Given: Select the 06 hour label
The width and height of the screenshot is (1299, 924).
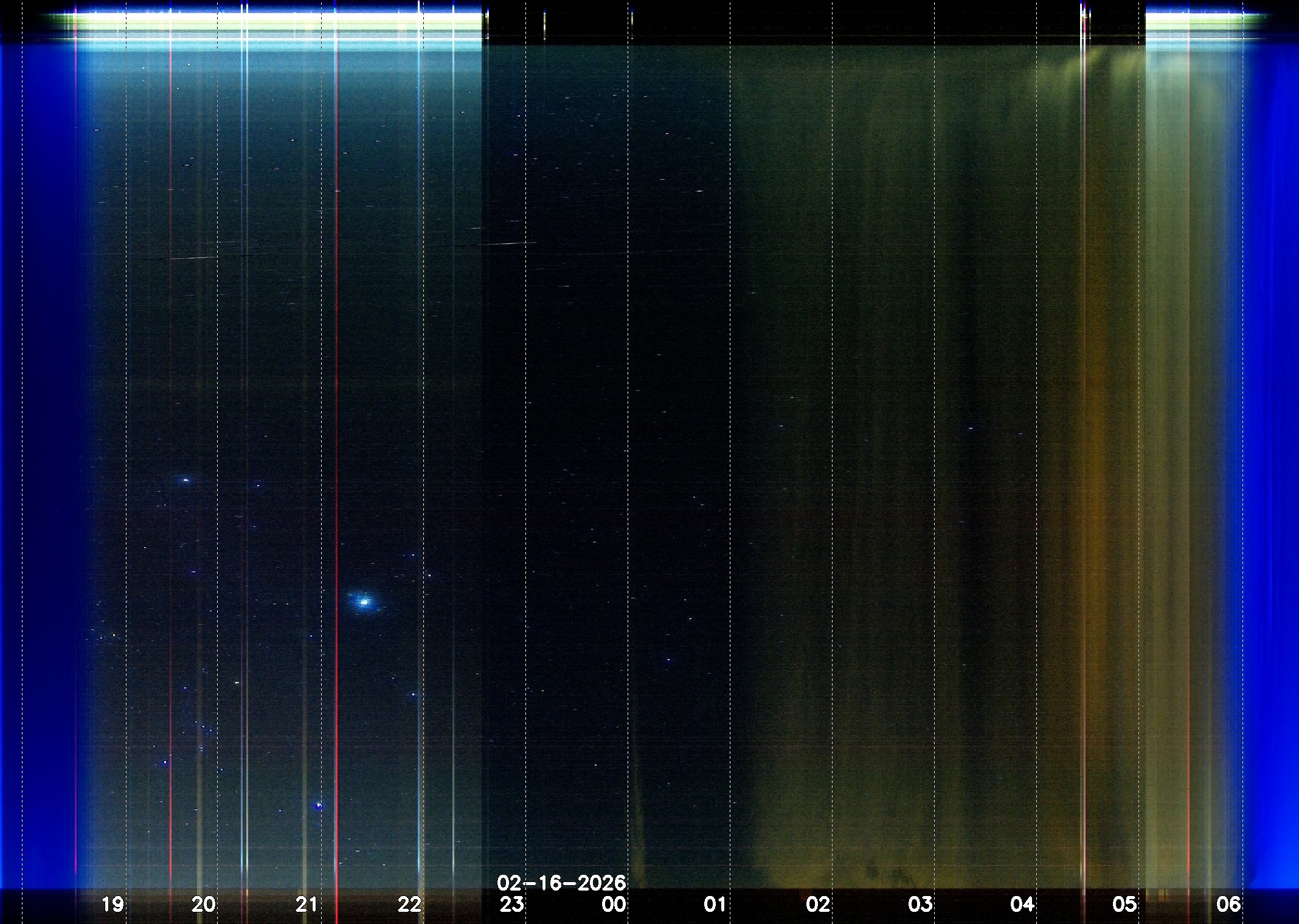Looking at the screenshot, I should pos(1228,904).
